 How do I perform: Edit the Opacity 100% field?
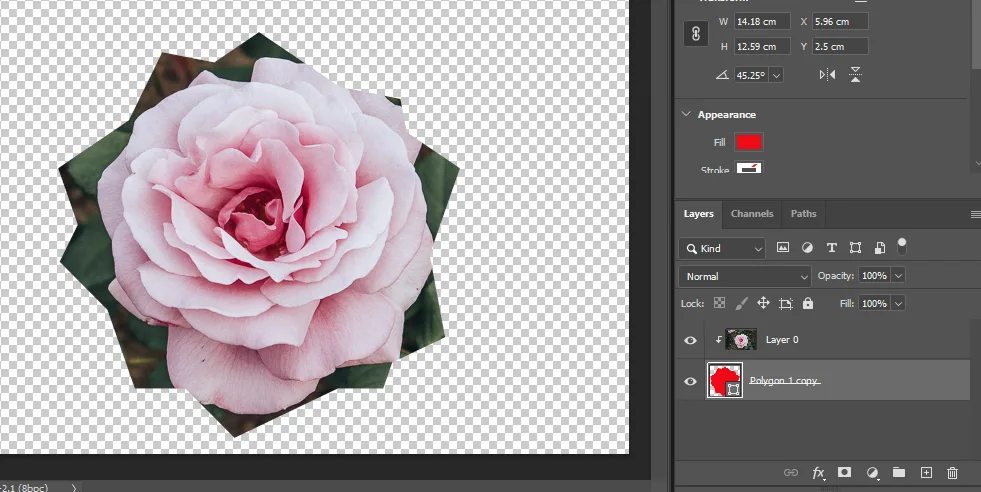(x=874, y=275)
